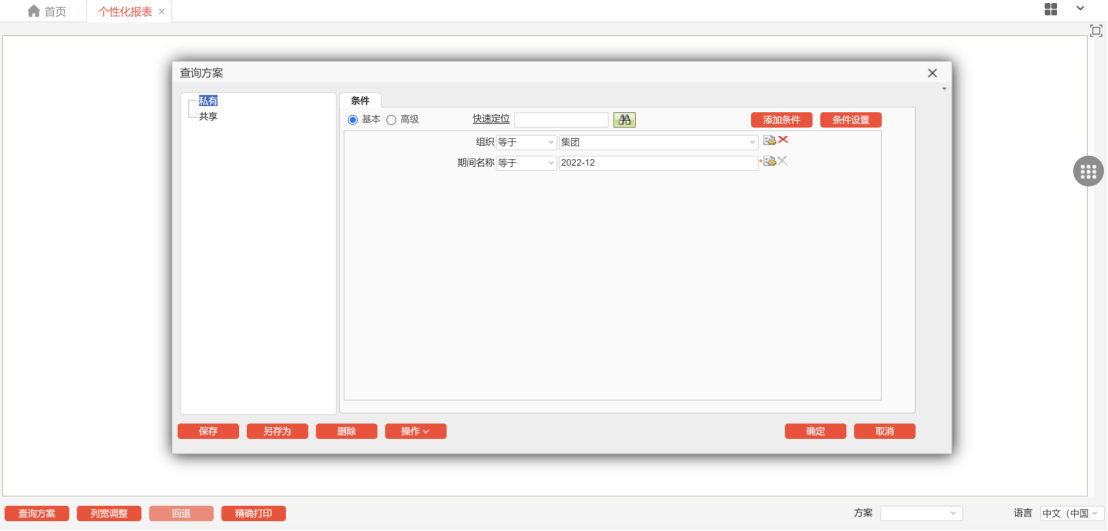Viewport: 1108px width, 531px height.
Task: Click the 取消 button
Action: [x=885, y=431]
